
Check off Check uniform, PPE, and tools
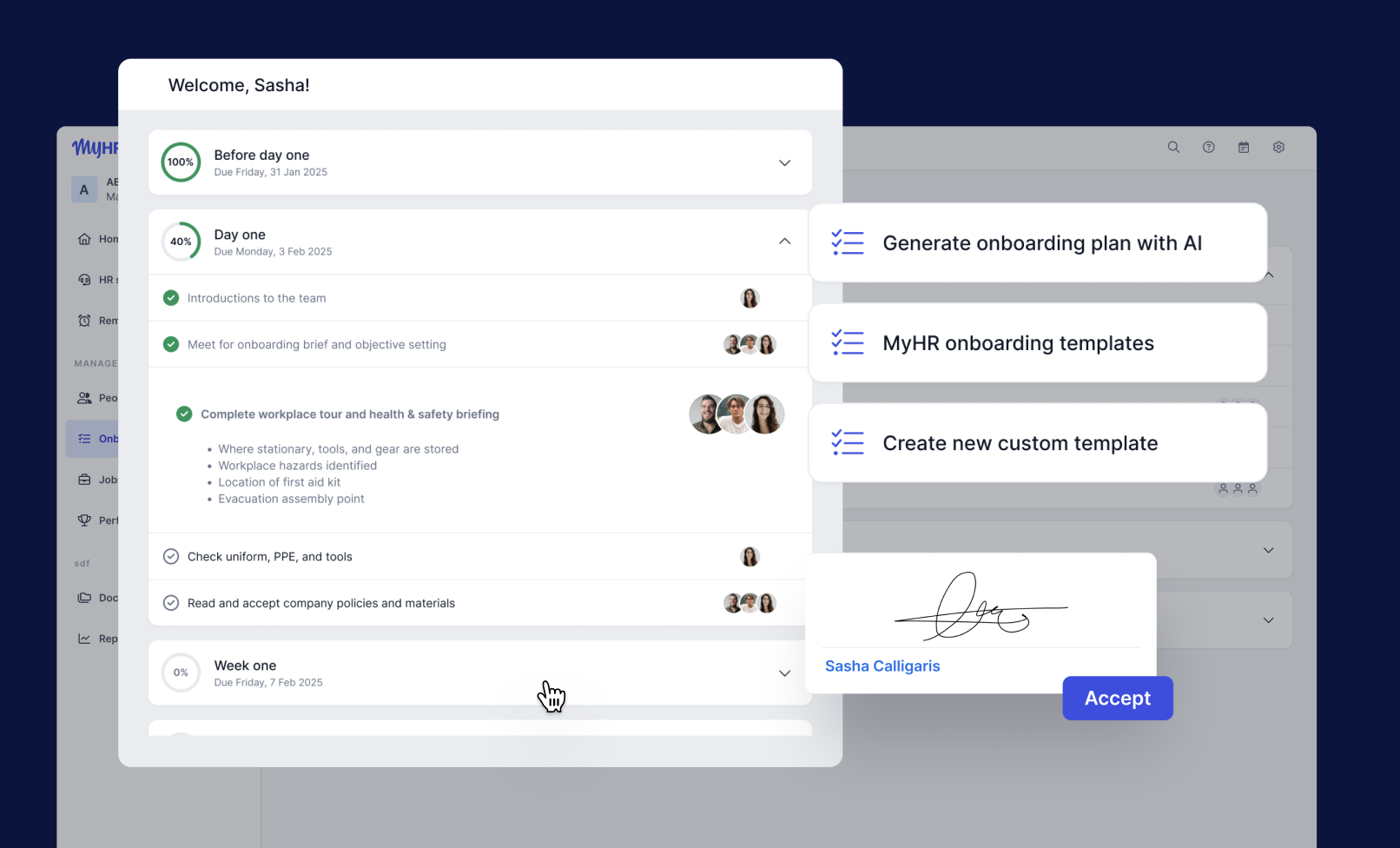(x=171, y=557)
